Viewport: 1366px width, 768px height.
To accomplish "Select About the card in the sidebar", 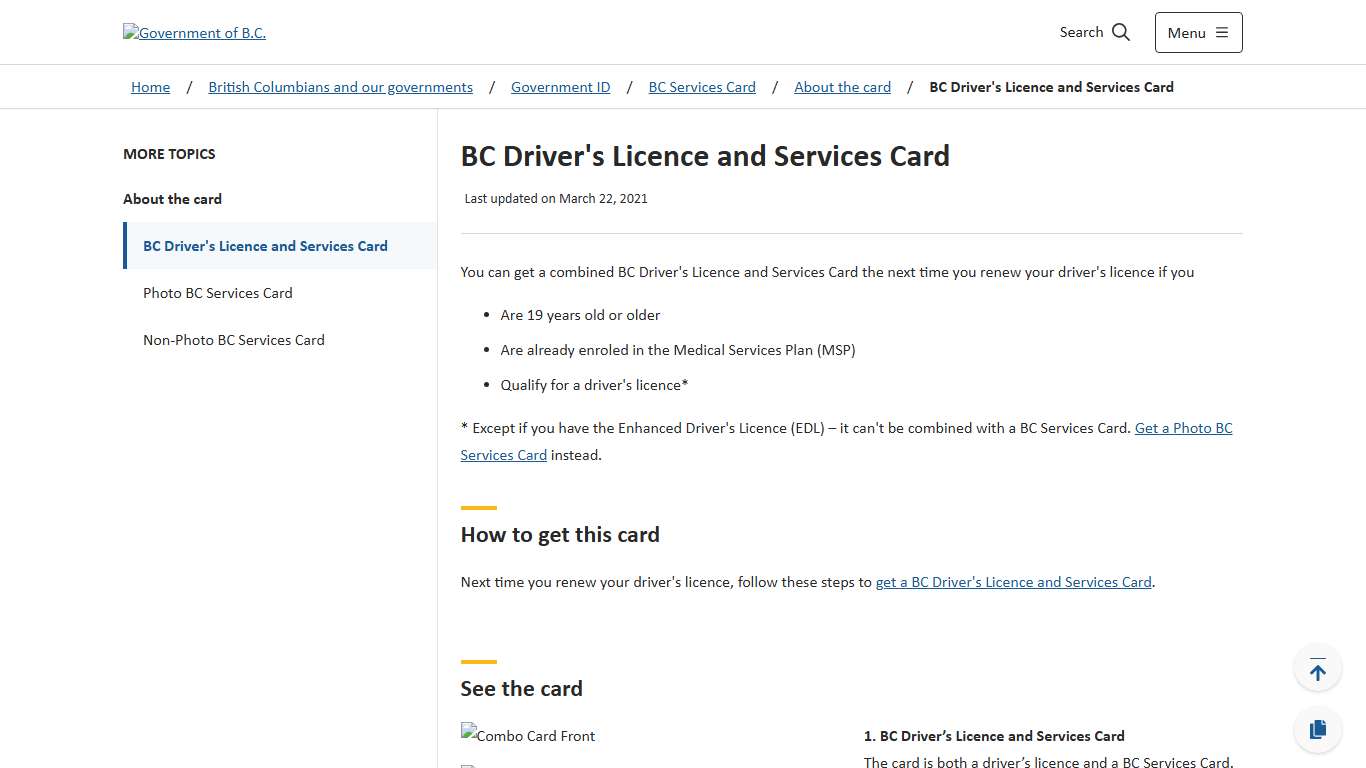I will point(172,199).
